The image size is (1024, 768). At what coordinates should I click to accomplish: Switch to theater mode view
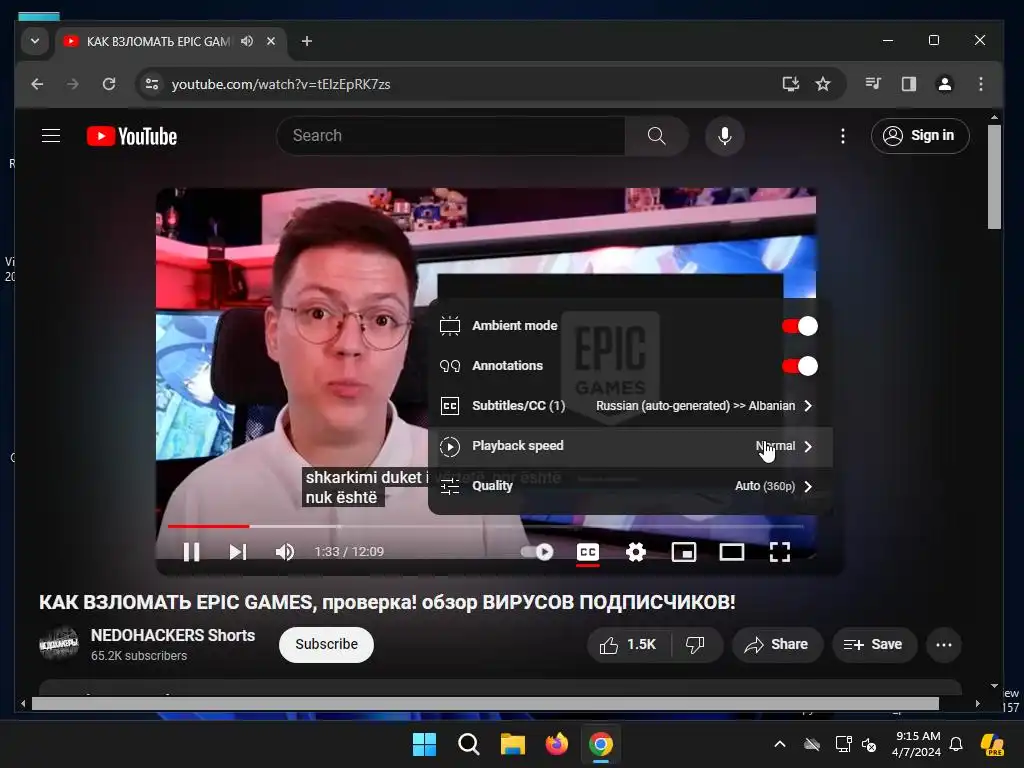click(731, 552)
